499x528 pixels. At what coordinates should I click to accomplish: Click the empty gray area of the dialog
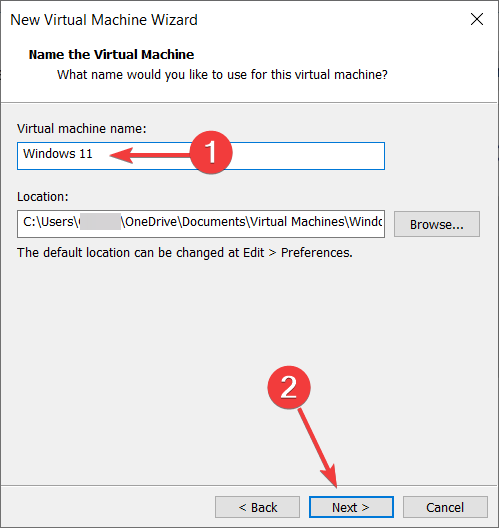(x=249, y=320)
